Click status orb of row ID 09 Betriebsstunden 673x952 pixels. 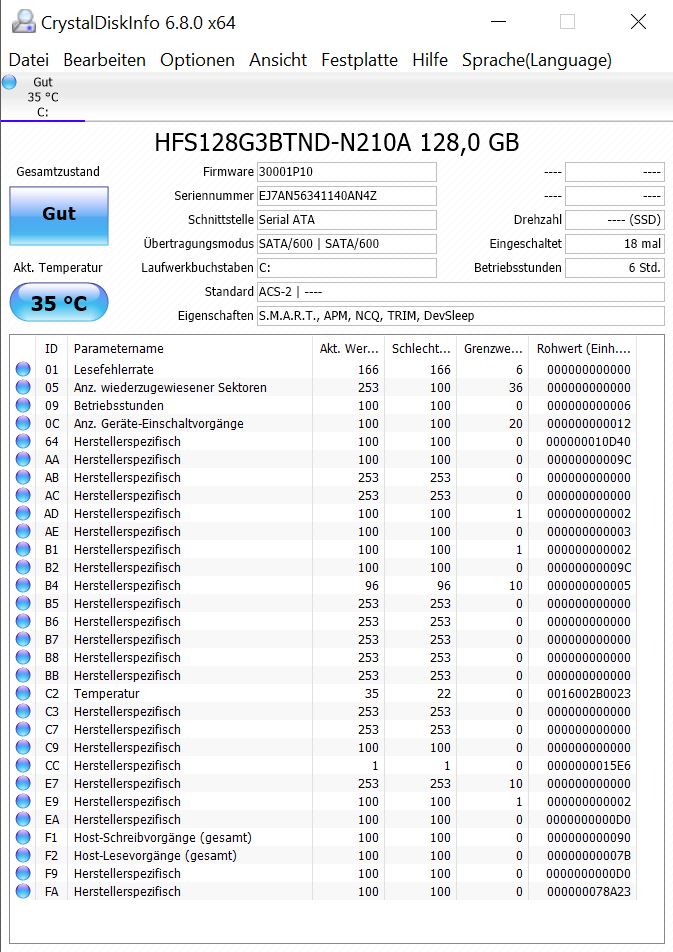23,405
